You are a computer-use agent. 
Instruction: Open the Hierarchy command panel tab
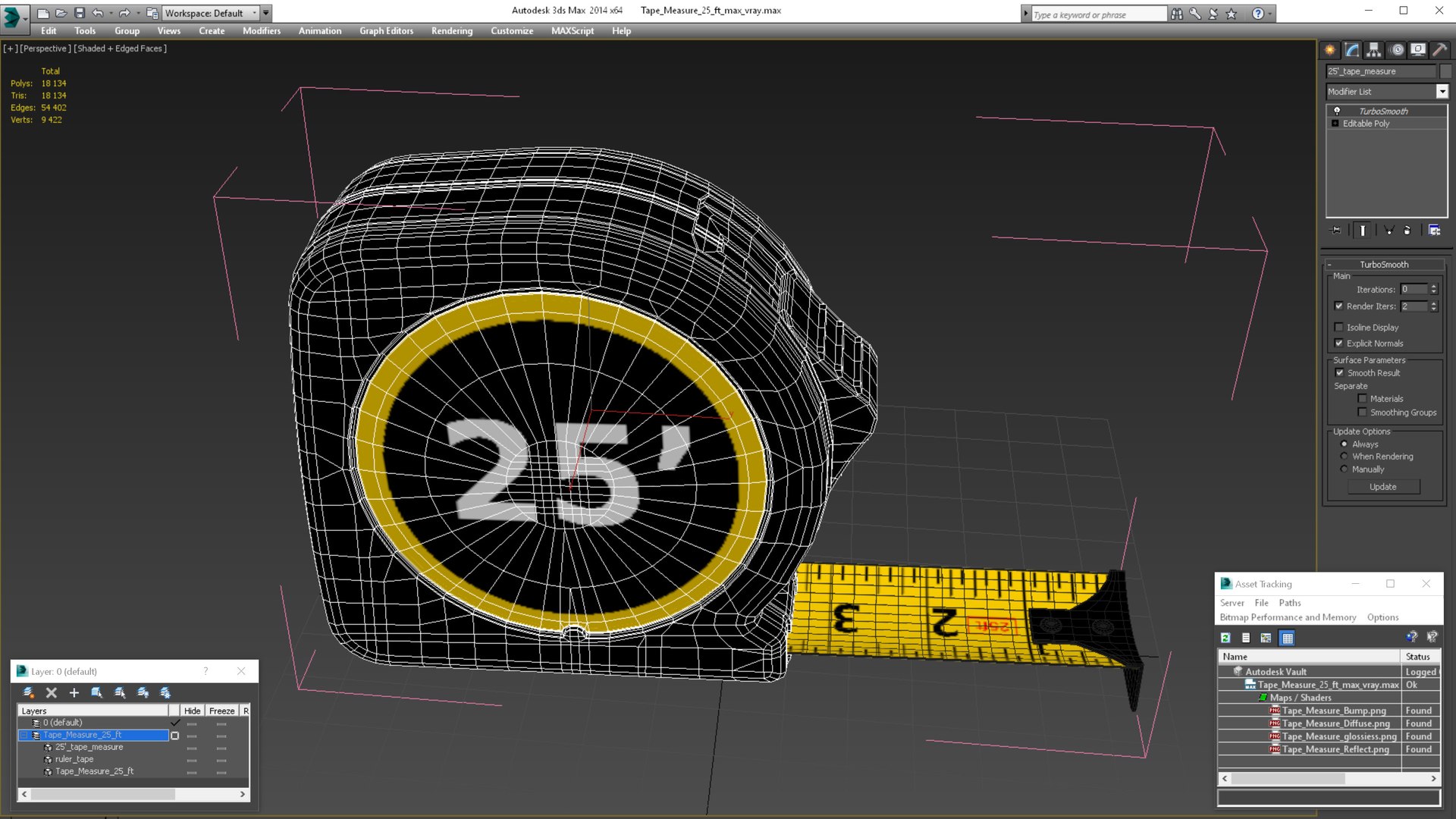point(1374,50)
